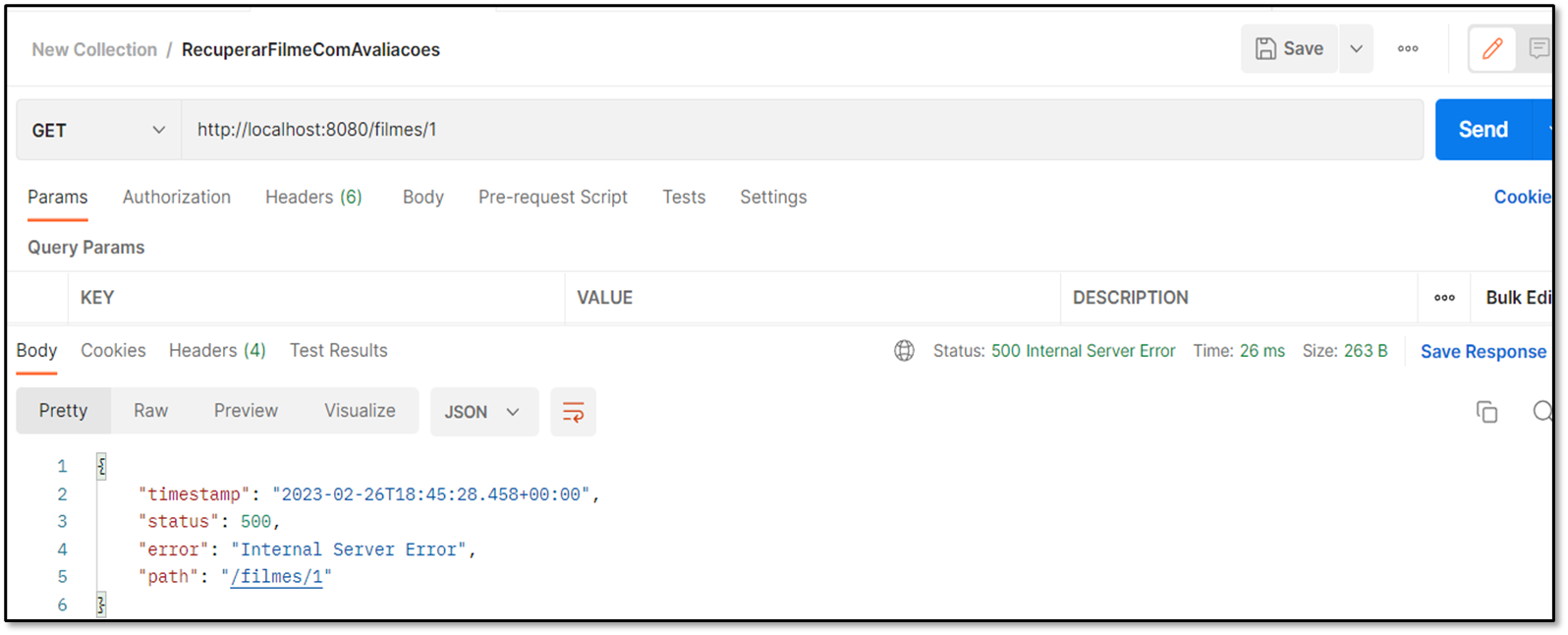The width and height of the screenshot is (1568, 635).
Task: Switch to the Authorization tab
Action: point(177,198)
